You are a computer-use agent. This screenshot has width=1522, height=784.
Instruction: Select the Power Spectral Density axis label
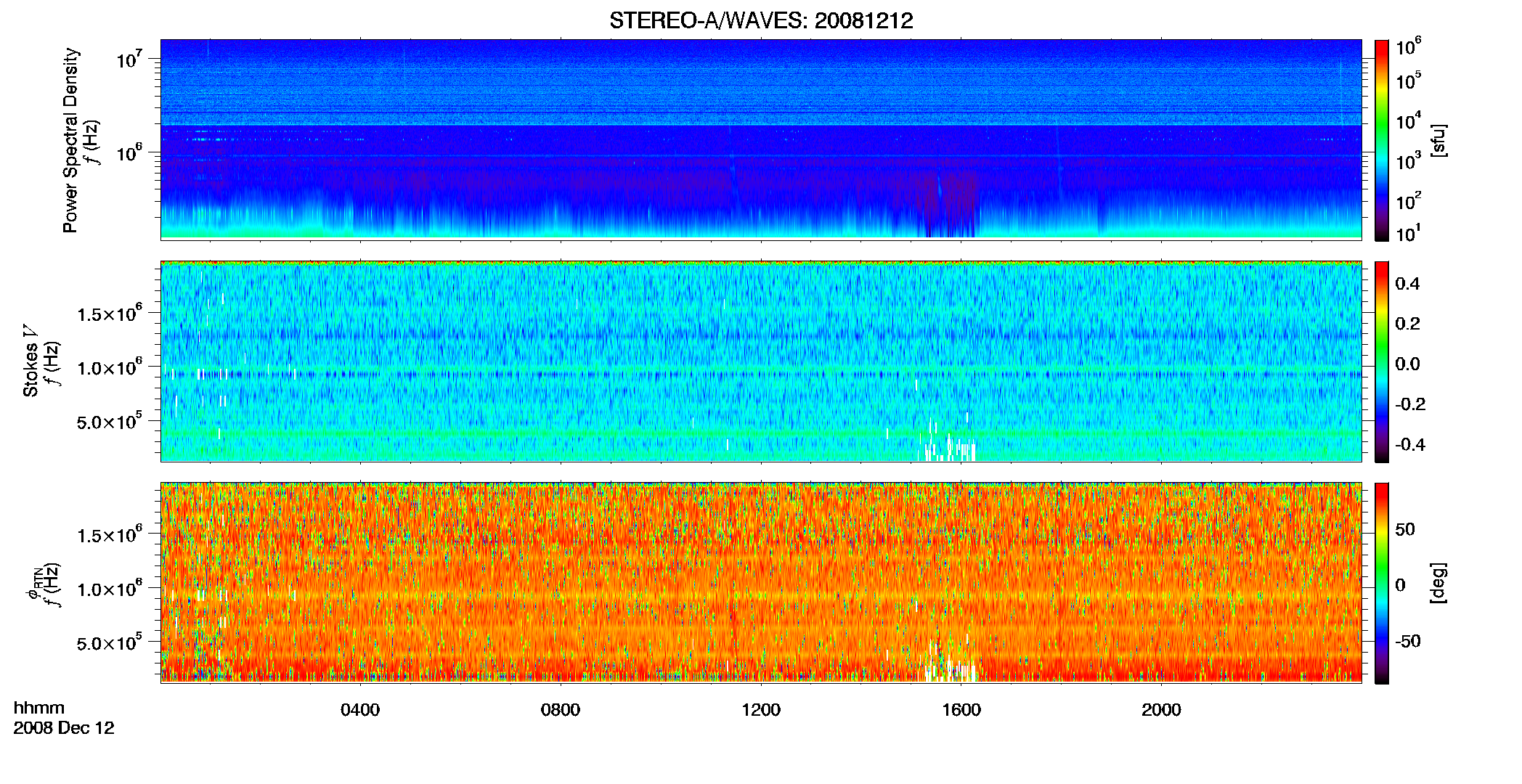pyautogui.click(x=70, y=140)
